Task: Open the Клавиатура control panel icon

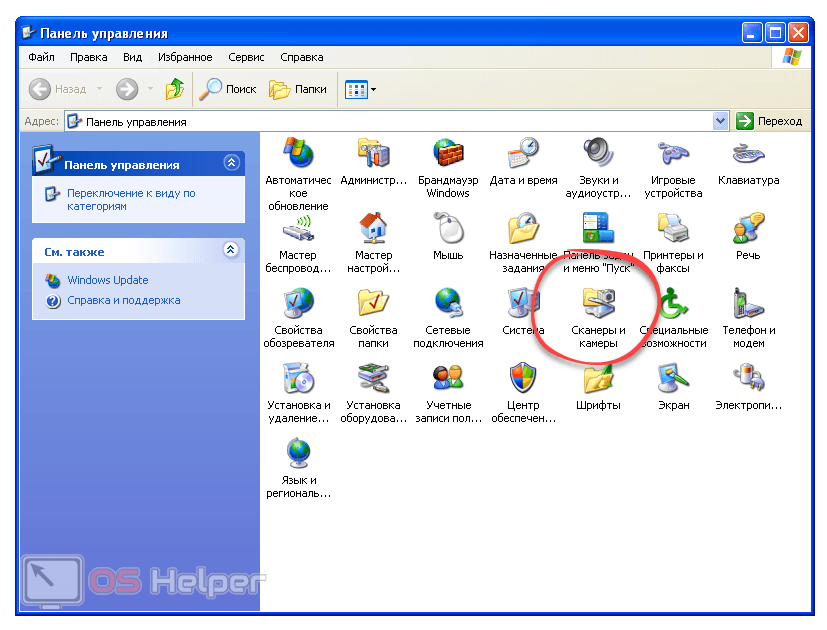Action: (x=748, y=155)
